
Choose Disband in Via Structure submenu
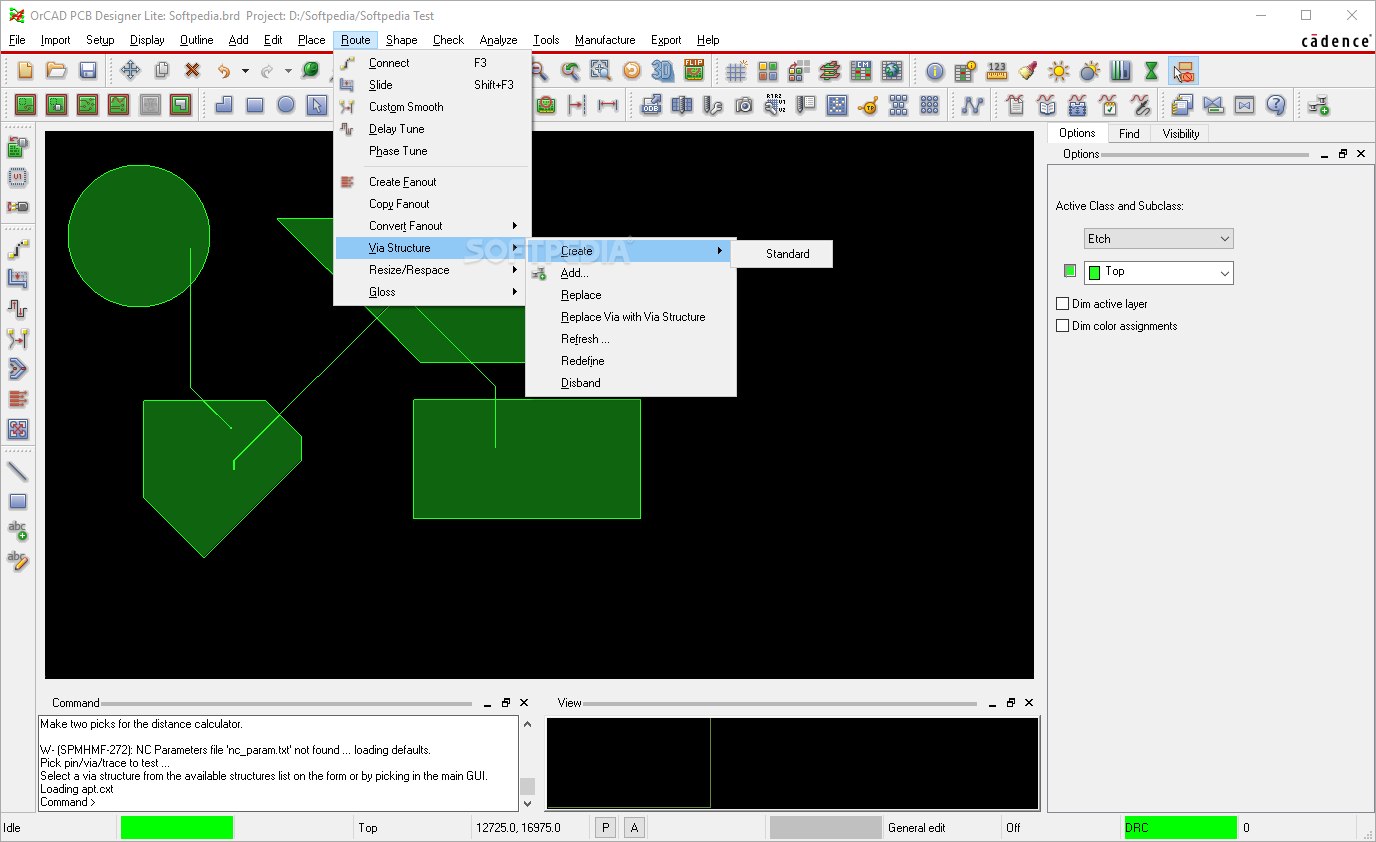(631, 383)
